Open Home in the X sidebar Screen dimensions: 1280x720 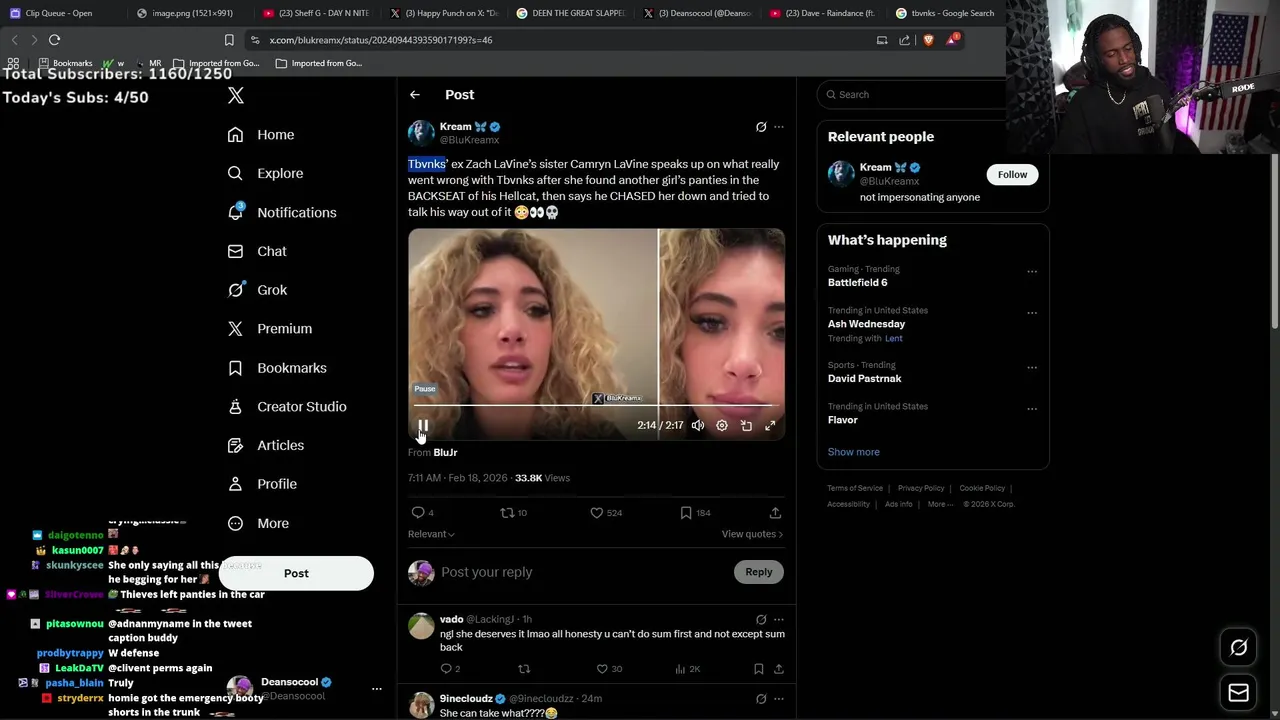[261, 135]
